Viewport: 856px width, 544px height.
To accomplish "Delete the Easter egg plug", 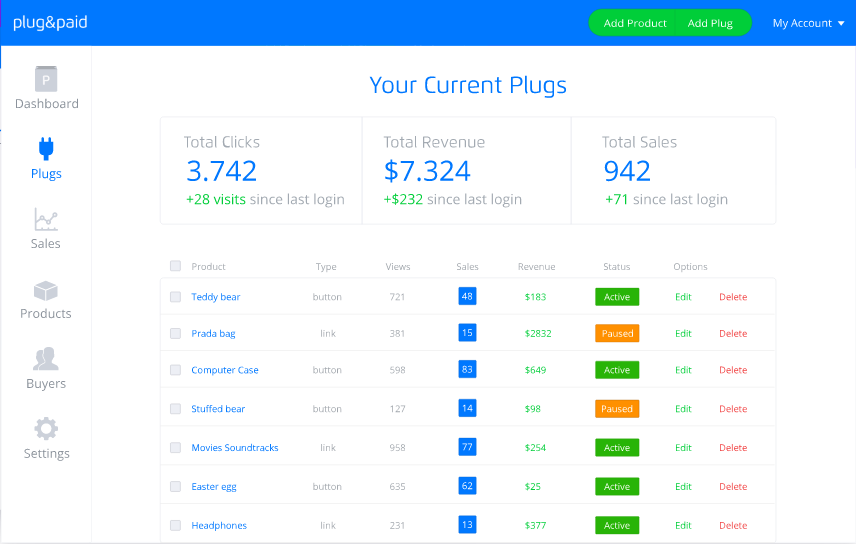I will point(733,486).
